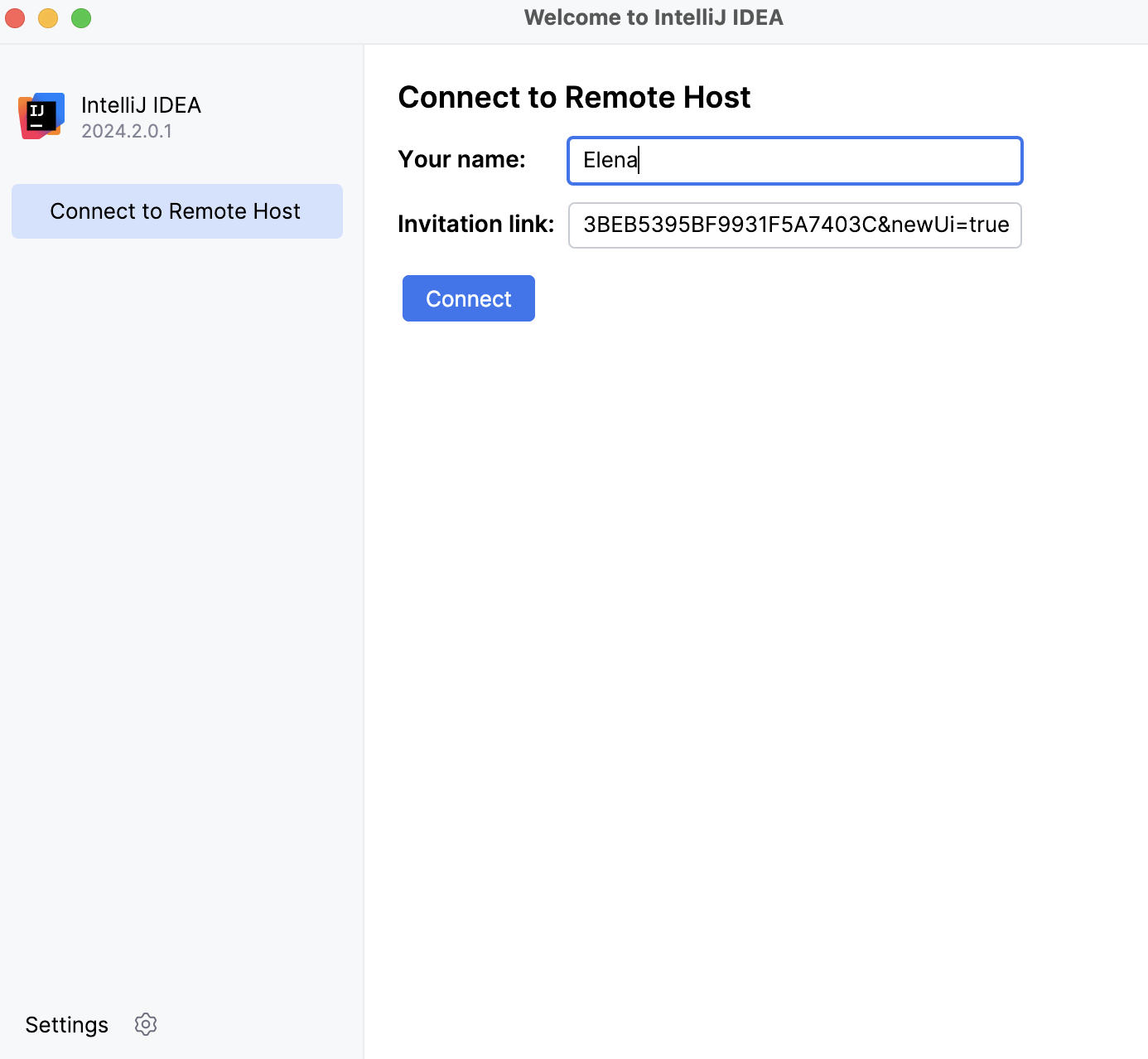The height and width of the screenshot is (1059, 1148).
Task: Select the Connect to Remote Host sidebar entry
Action: pyautogui.click(x=176, y=211)
